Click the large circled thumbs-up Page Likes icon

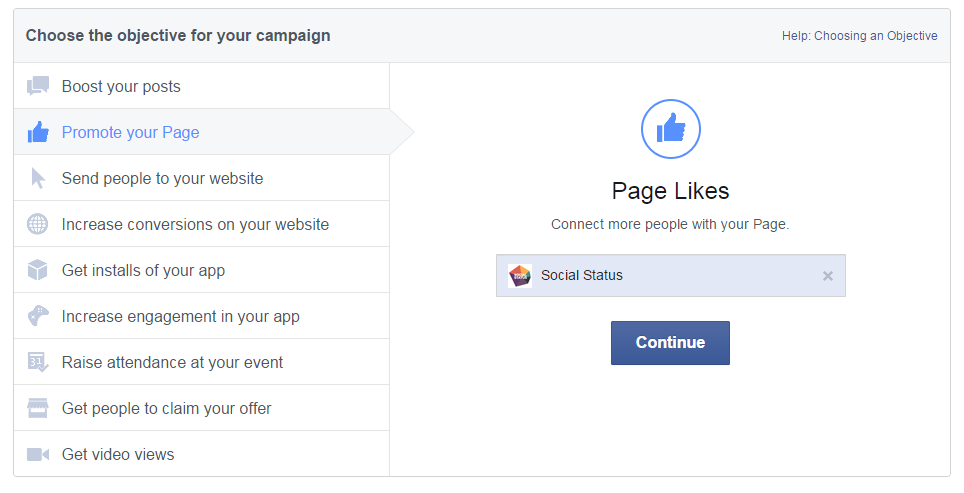coord(670,129)
